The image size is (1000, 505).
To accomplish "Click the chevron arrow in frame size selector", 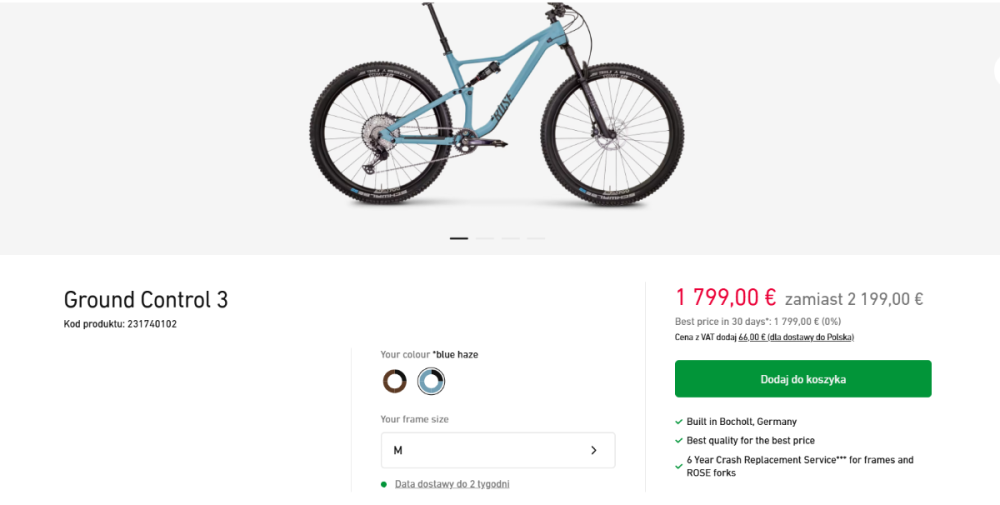I will 594,450.
